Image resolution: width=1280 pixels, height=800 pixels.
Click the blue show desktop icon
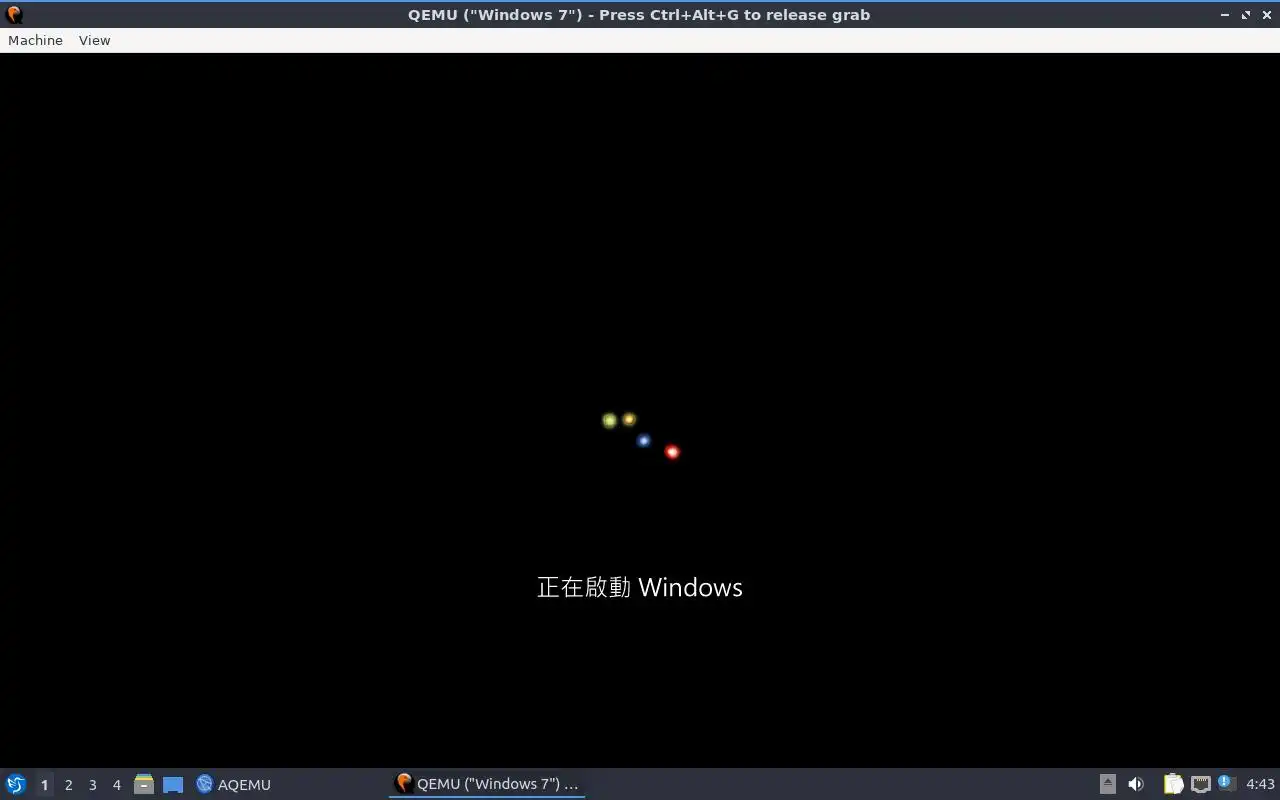click(173, 785)
